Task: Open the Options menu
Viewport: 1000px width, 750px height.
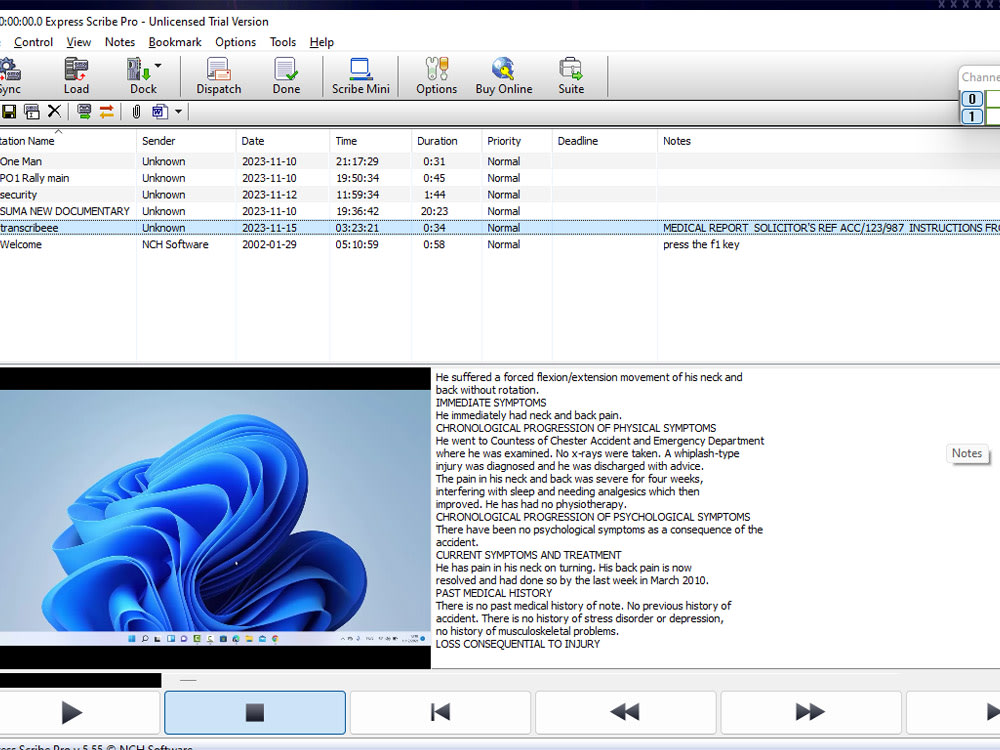Action: [x=235, y=42]
